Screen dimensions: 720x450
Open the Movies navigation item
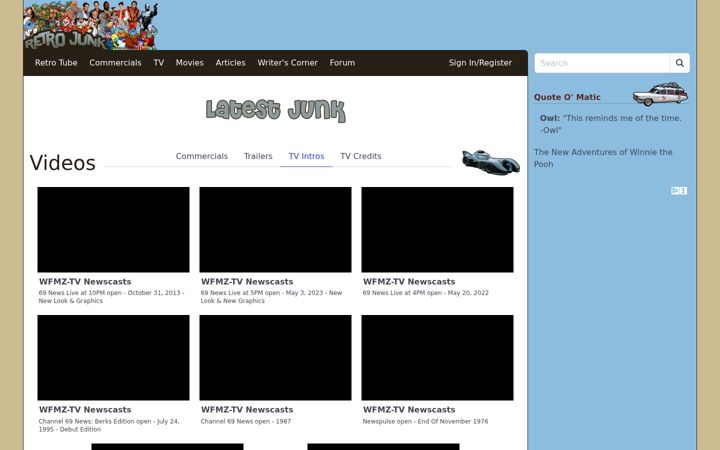coord(190,63)
